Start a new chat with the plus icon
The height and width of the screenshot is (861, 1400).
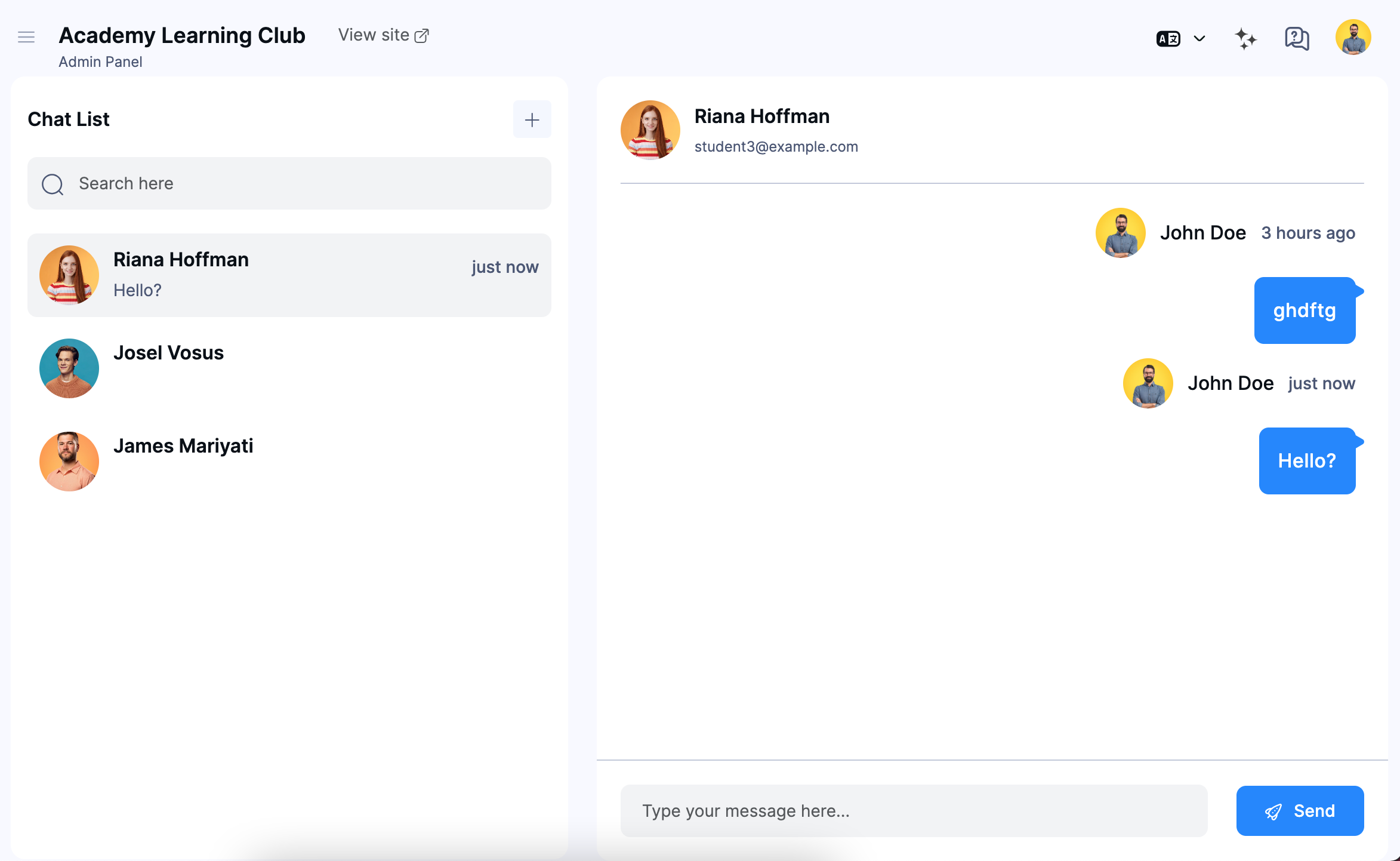(532, 119)
